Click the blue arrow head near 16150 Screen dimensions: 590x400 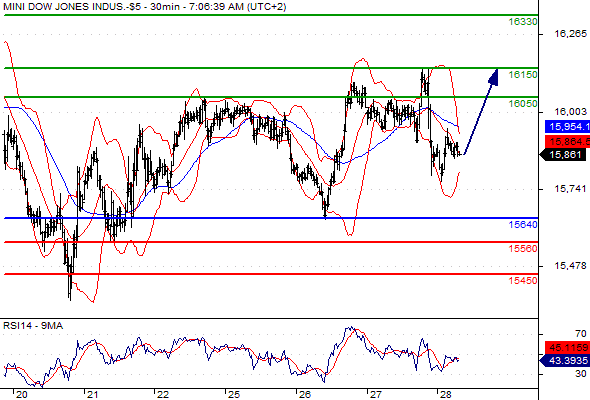[x=493, y=77]
